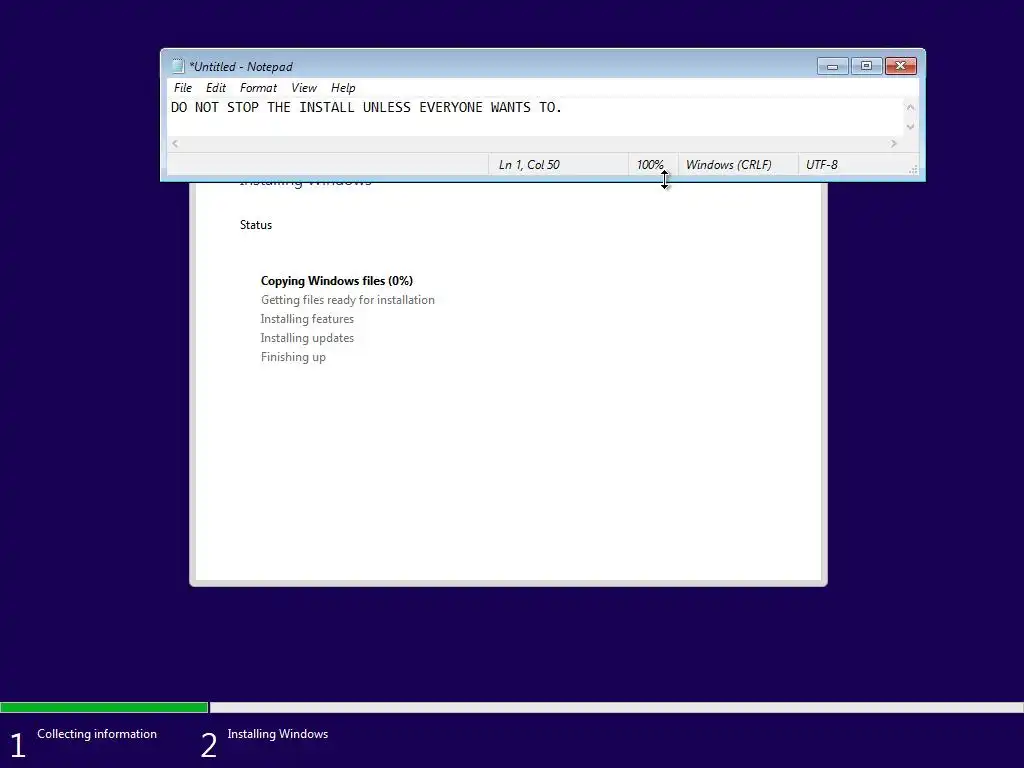
Task: Click the horizontal scroll left arrow
Action: coord(175,143)
